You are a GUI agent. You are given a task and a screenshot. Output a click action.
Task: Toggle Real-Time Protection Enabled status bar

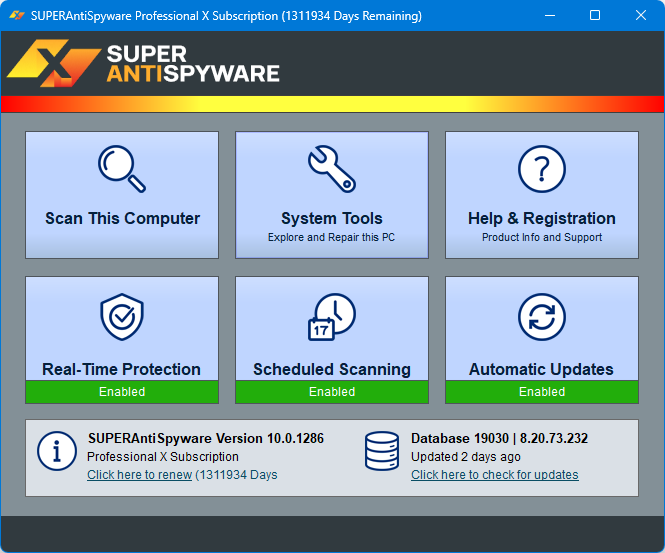click(122, 392)
